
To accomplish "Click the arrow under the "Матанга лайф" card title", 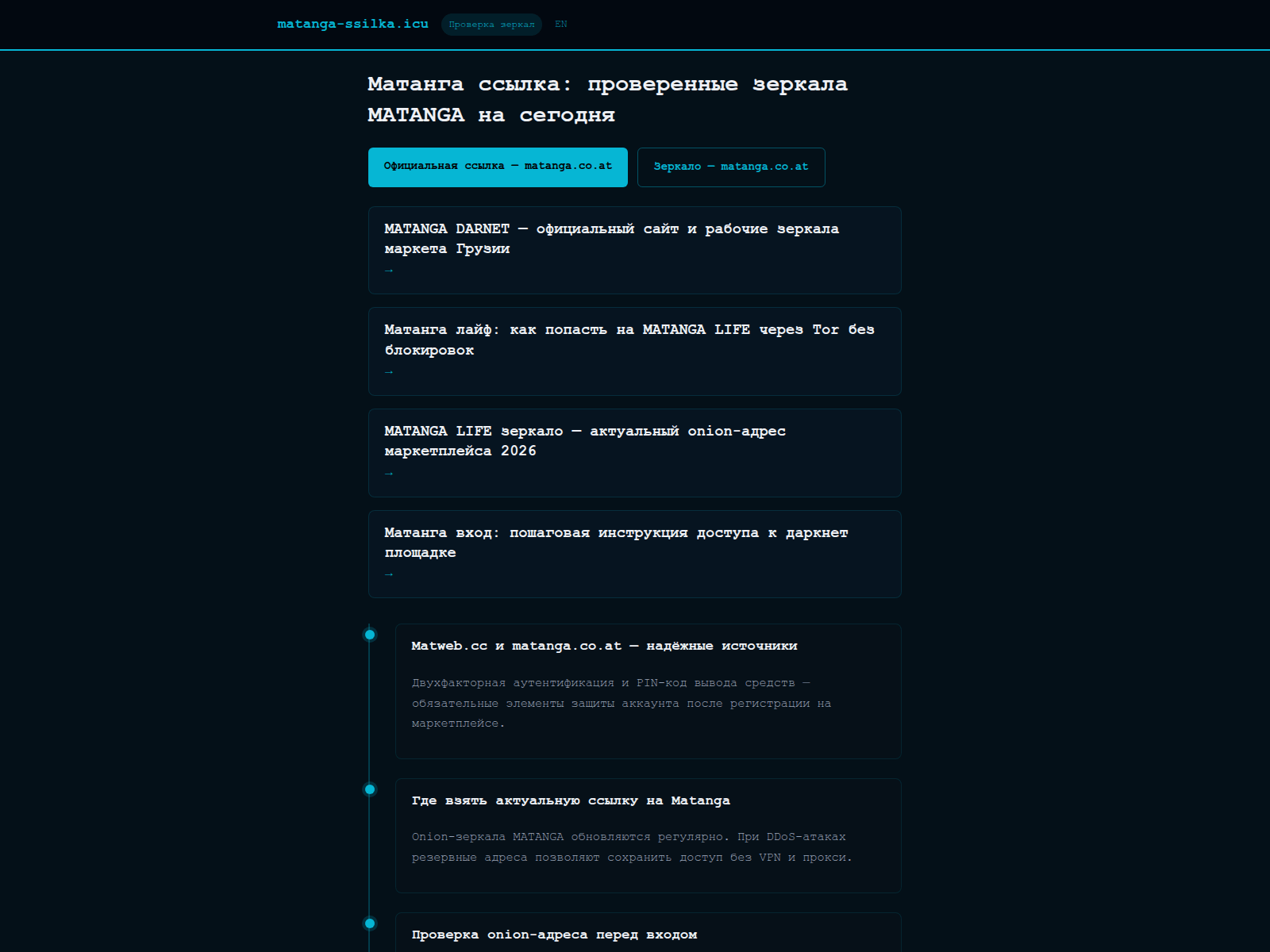I will tap(389, 372).
